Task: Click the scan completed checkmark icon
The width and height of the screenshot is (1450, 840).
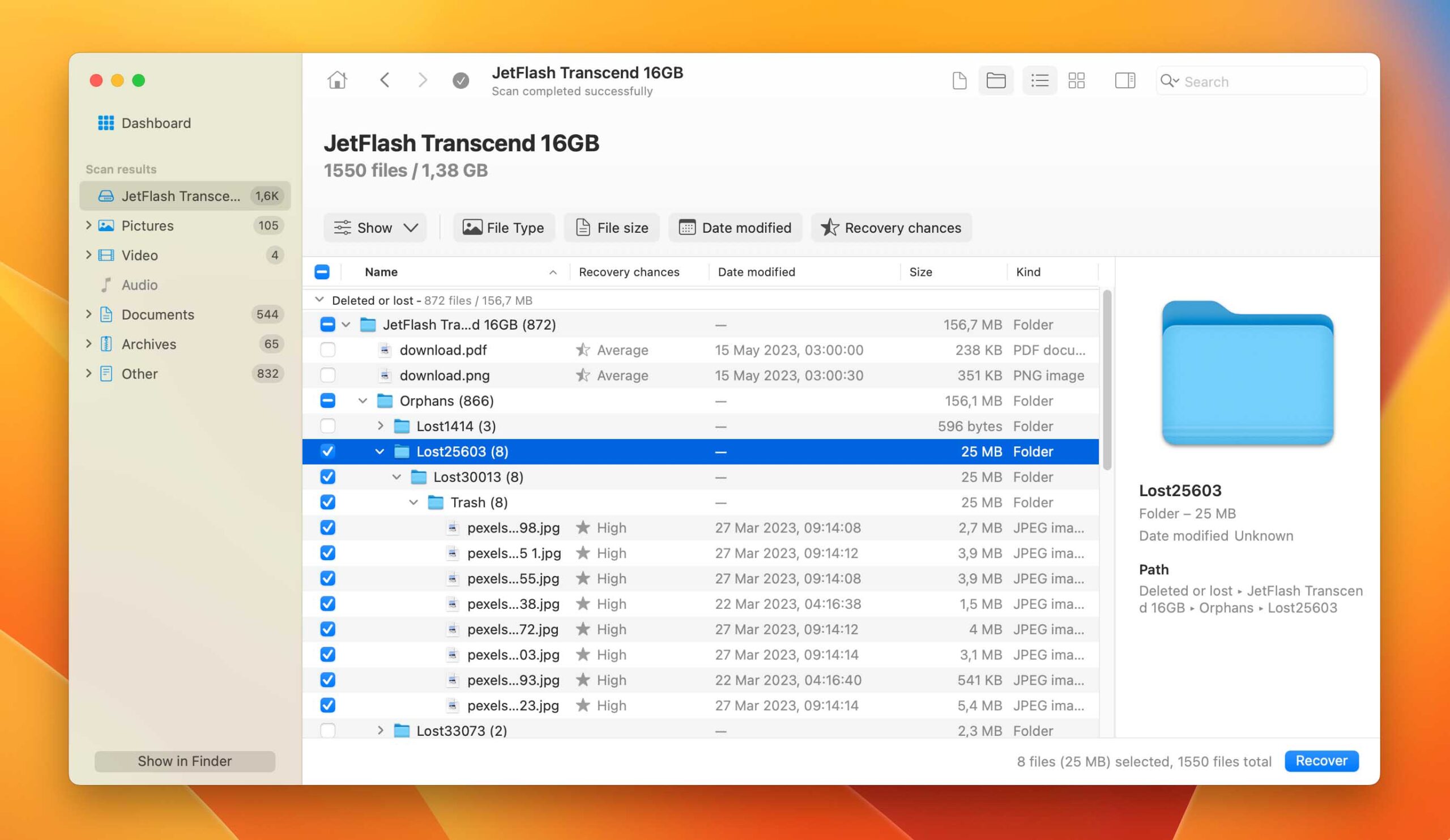Action: pyautogui.click(x=460, y=80)
